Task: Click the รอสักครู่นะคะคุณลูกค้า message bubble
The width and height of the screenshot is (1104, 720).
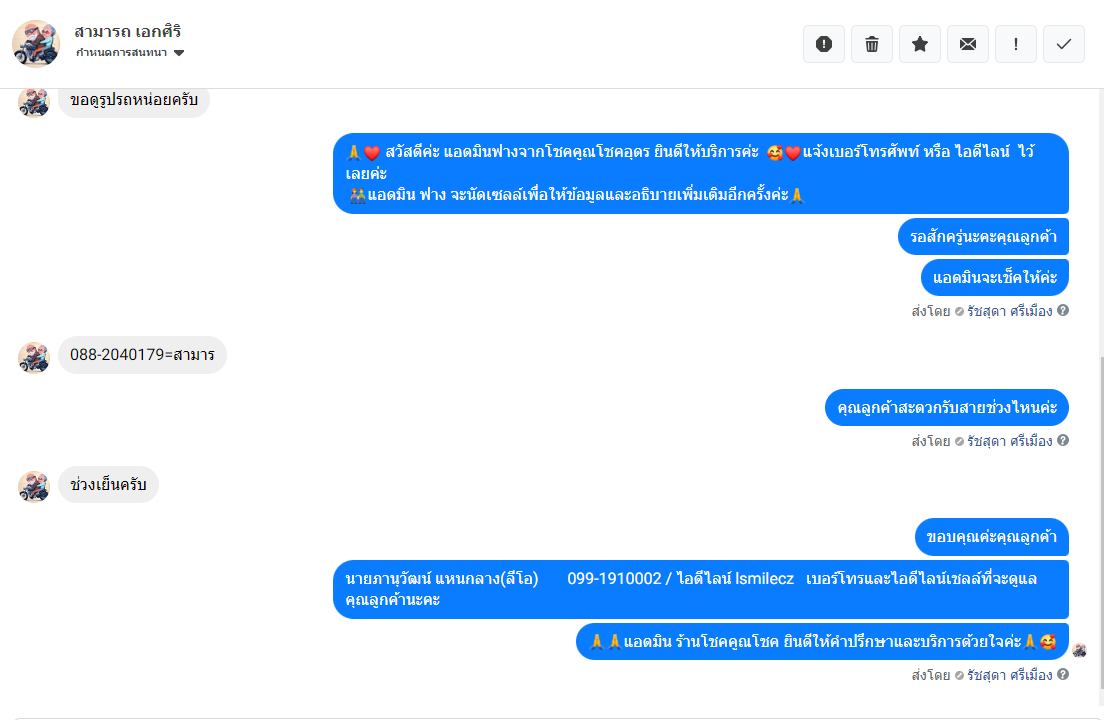Action: 983,236
